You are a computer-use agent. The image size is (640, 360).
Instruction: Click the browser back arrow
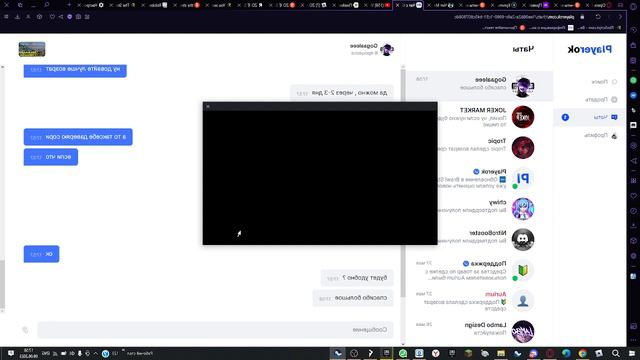pyautogui.click(x=620, y=17)
